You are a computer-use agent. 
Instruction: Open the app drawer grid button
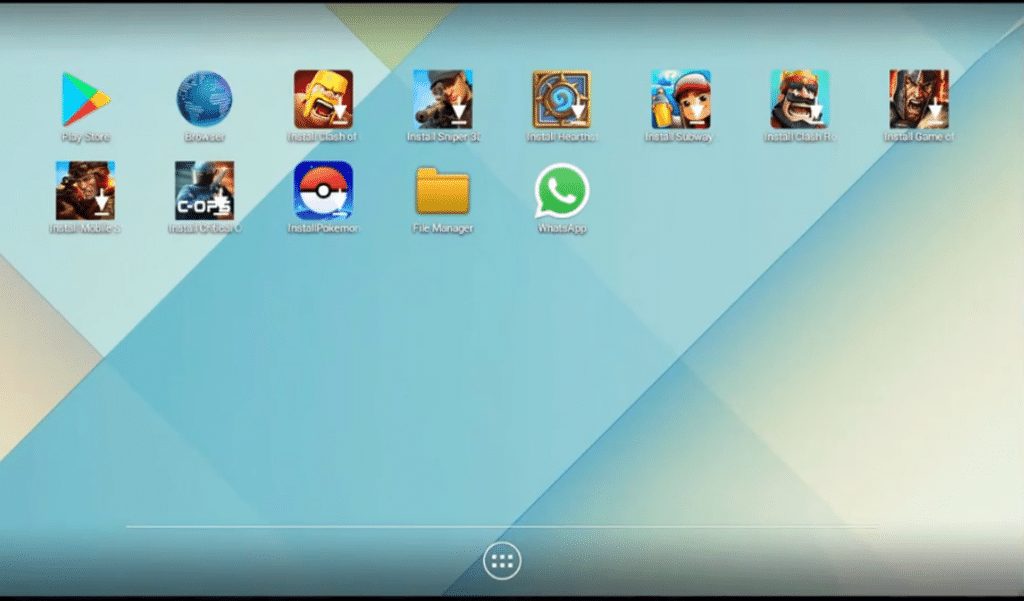tap(502, 560)
